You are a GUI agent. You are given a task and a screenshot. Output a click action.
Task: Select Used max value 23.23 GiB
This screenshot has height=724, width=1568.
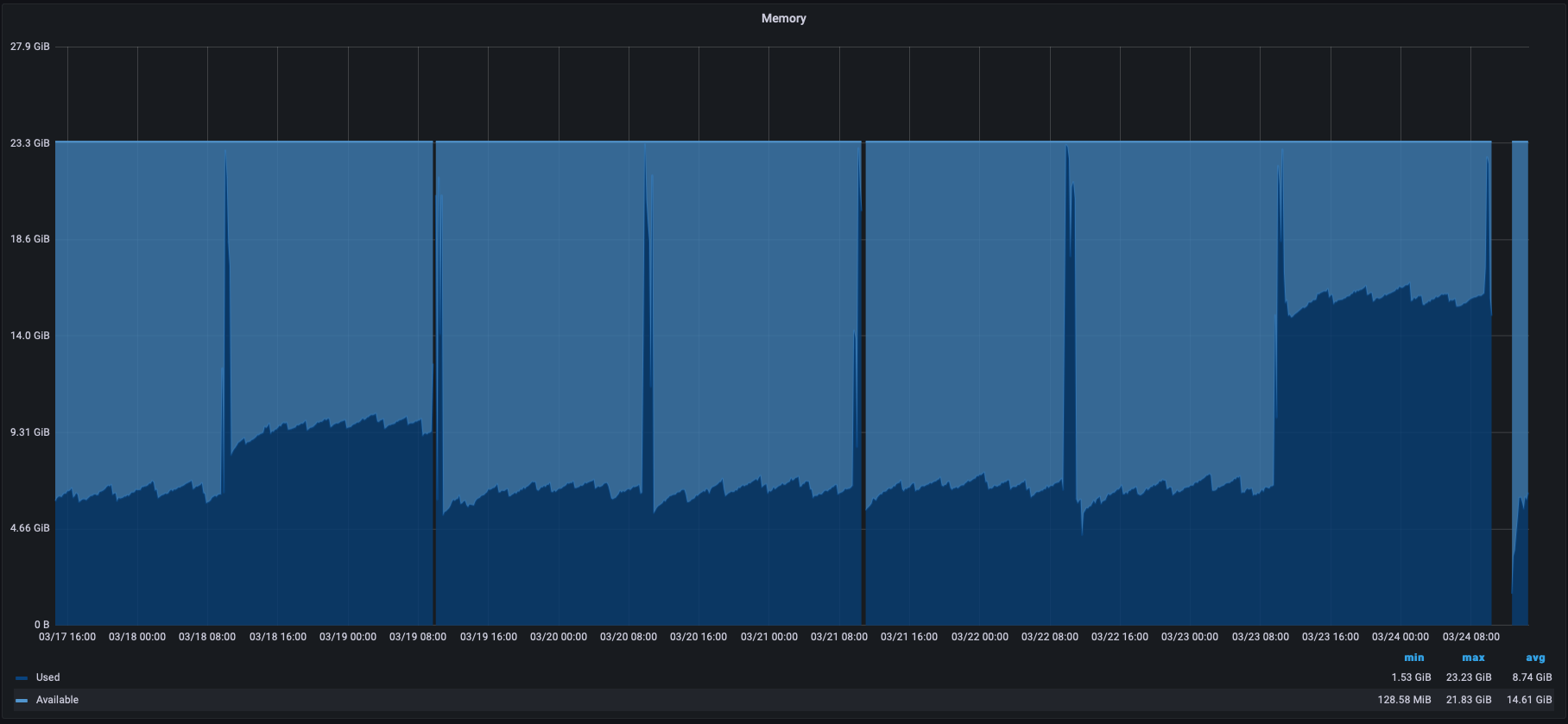point(1469,677)
